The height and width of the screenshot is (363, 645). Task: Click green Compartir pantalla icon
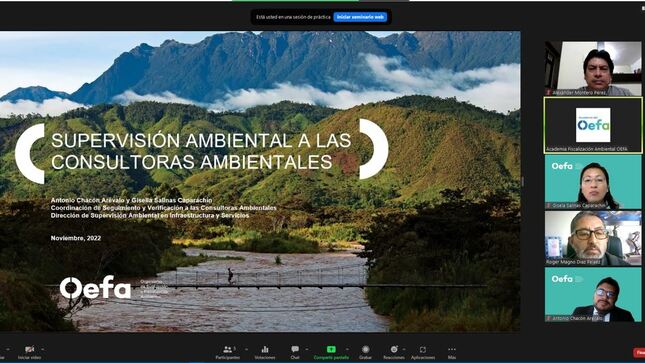click(x=331, y=349)
